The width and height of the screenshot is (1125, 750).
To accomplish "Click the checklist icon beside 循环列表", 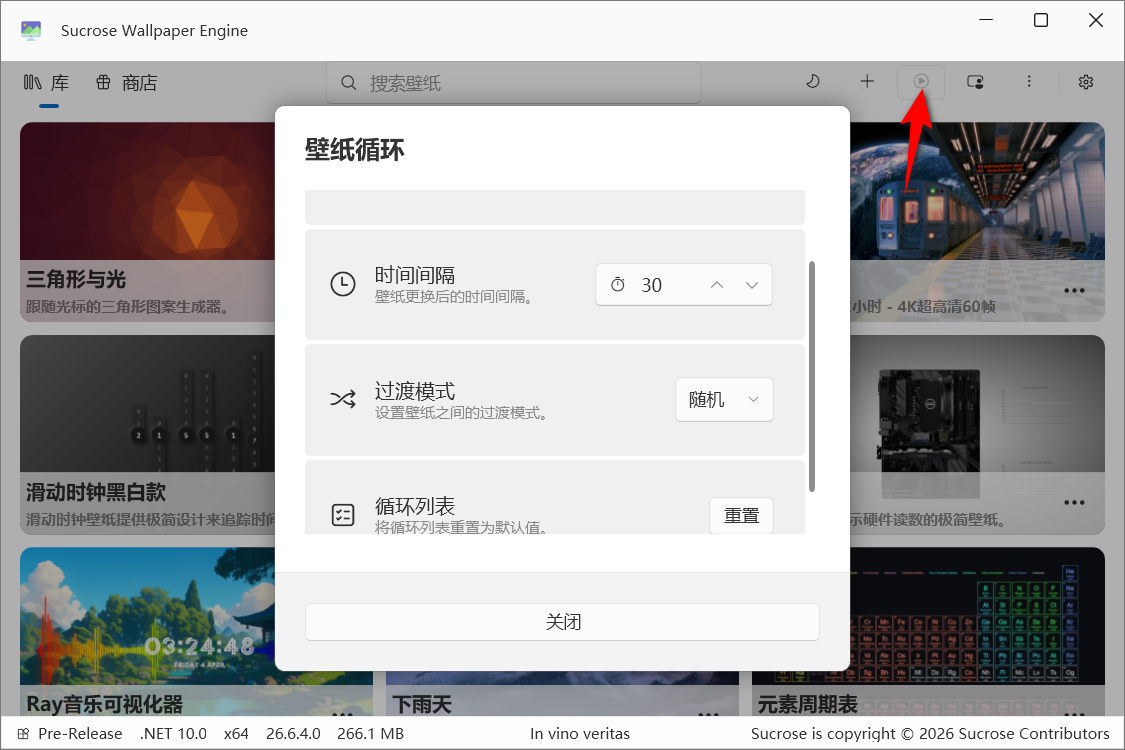I will pos(343,515).
